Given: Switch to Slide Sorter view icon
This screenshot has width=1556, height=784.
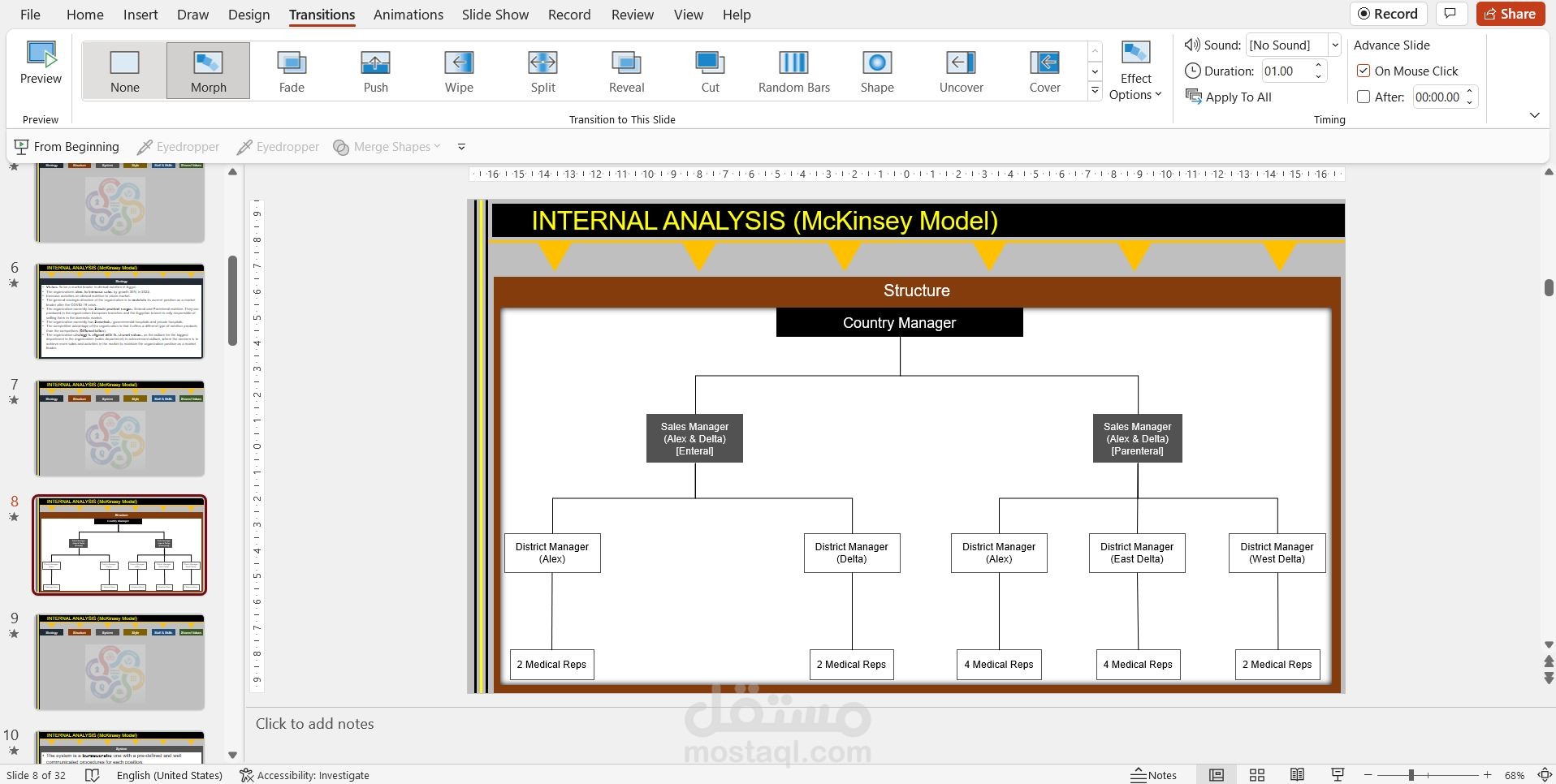Looking at the screenshot, I should (1257, 775).
